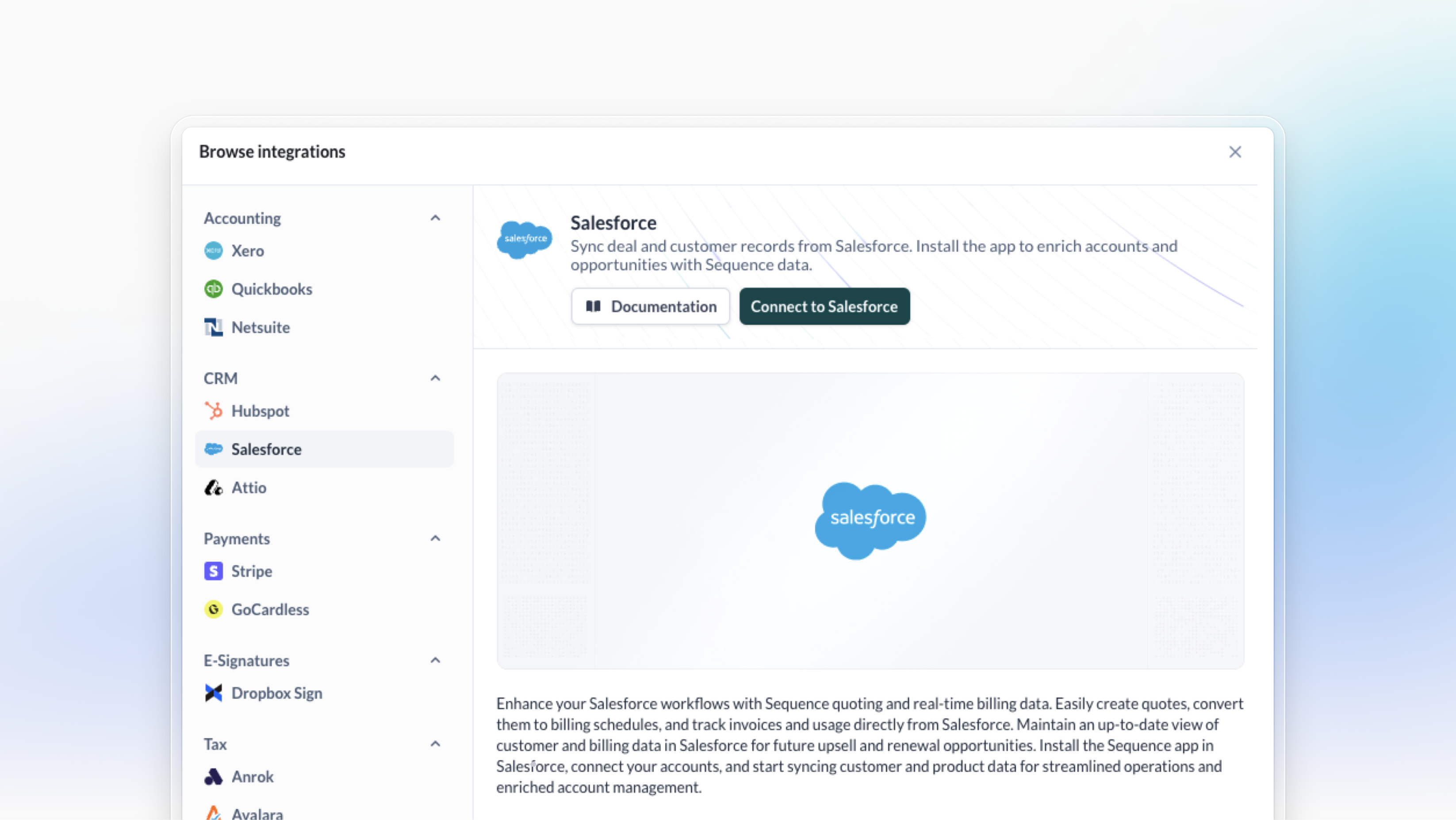Click the Stripe icon in Payments section

(213, 570)
